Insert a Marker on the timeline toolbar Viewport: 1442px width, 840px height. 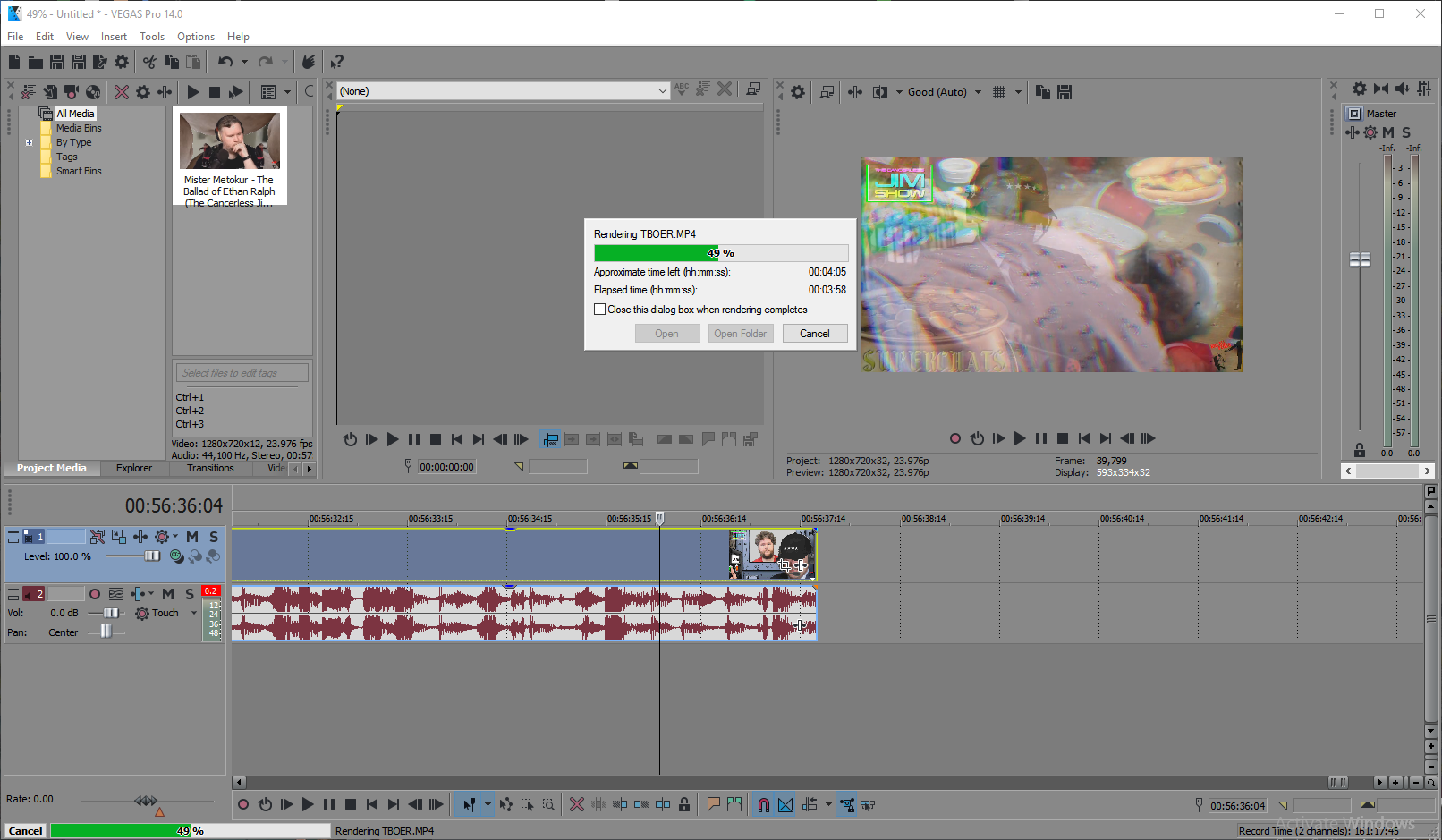point(714,804)
